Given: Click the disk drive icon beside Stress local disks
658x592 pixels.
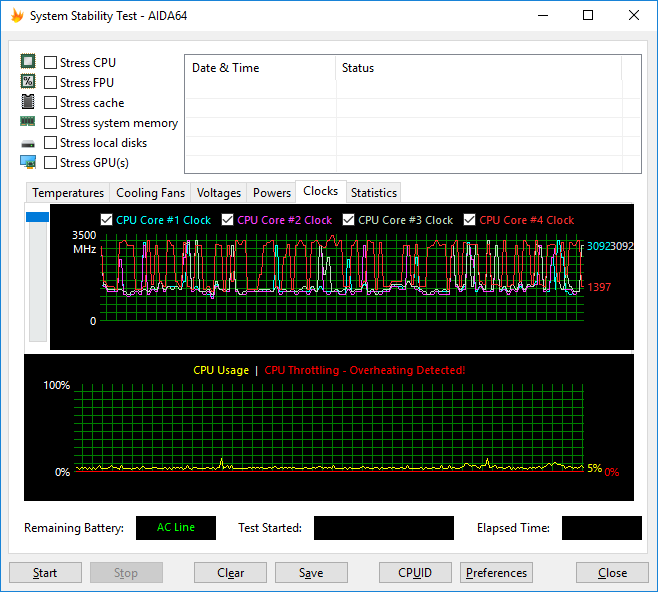Looking at the screenshot, I should [28, 143].
